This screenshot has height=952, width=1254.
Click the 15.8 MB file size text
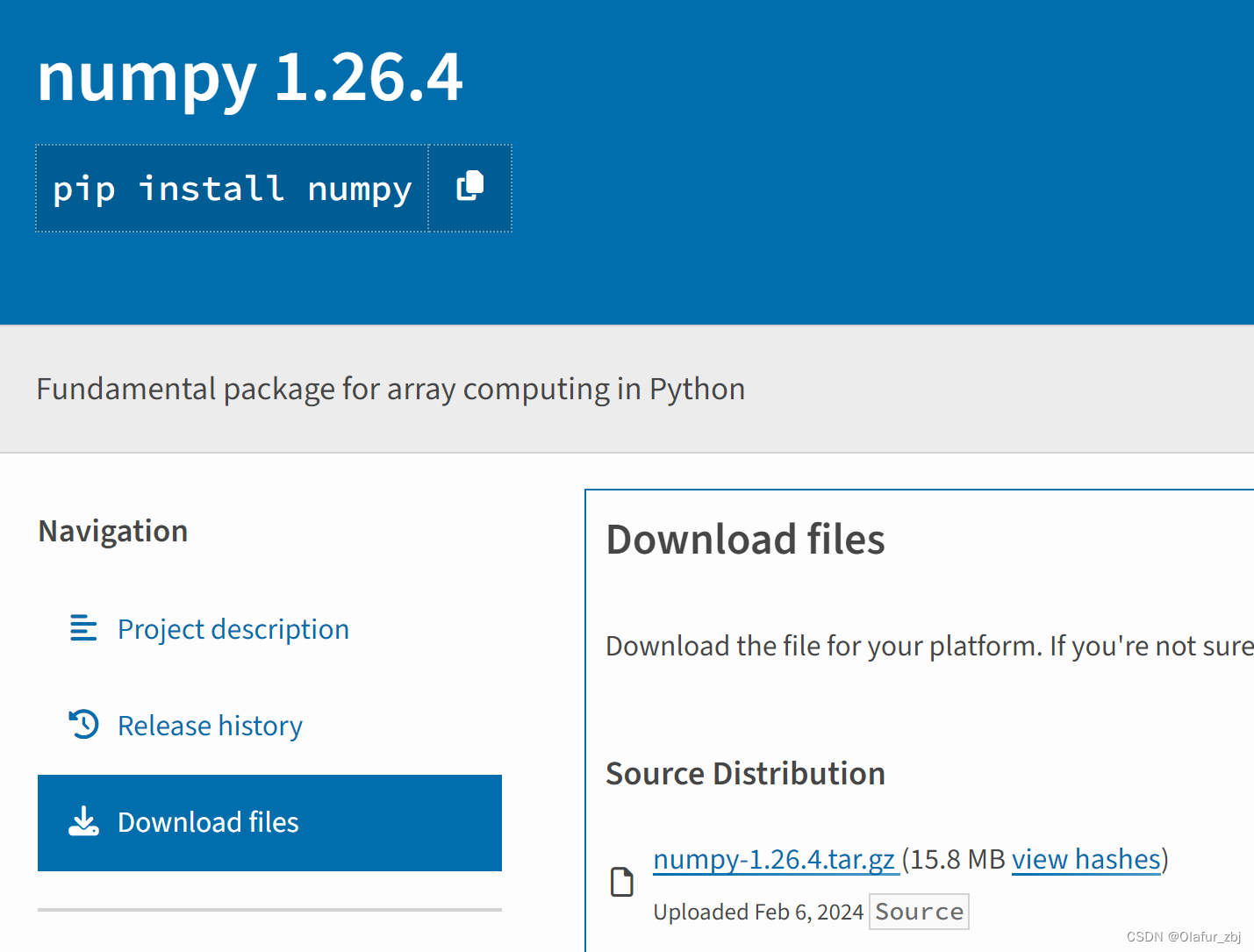point(958,859)
